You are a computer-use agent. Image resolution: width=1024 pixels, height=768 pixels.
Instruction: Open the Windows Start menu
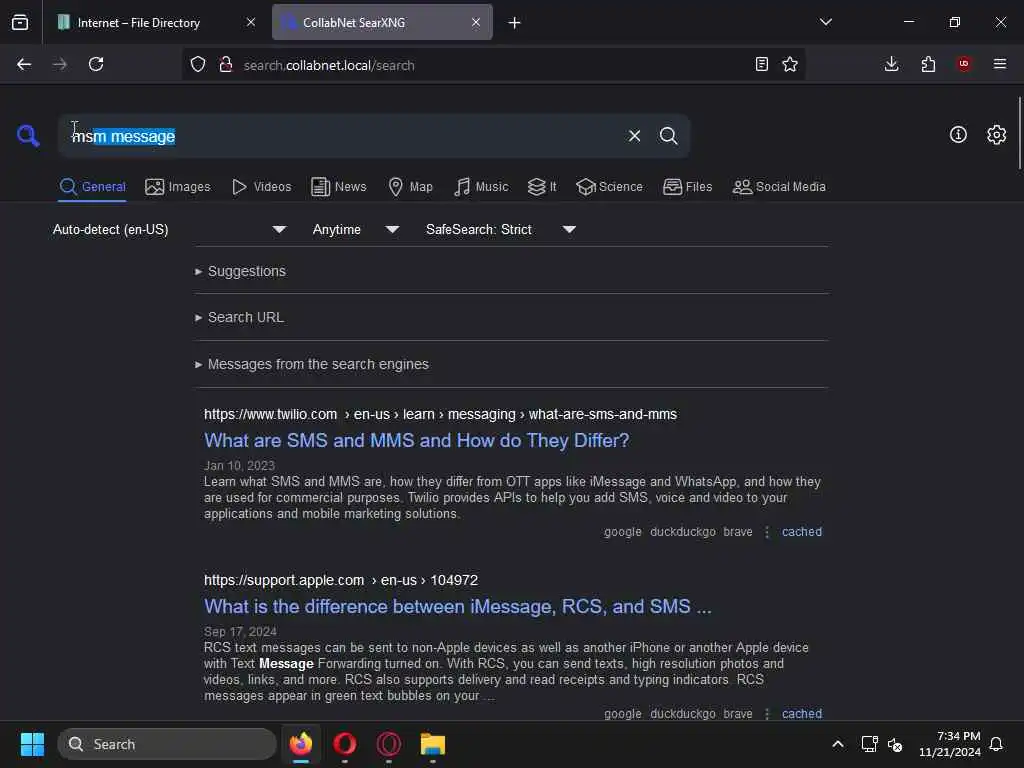coord(32,744)
